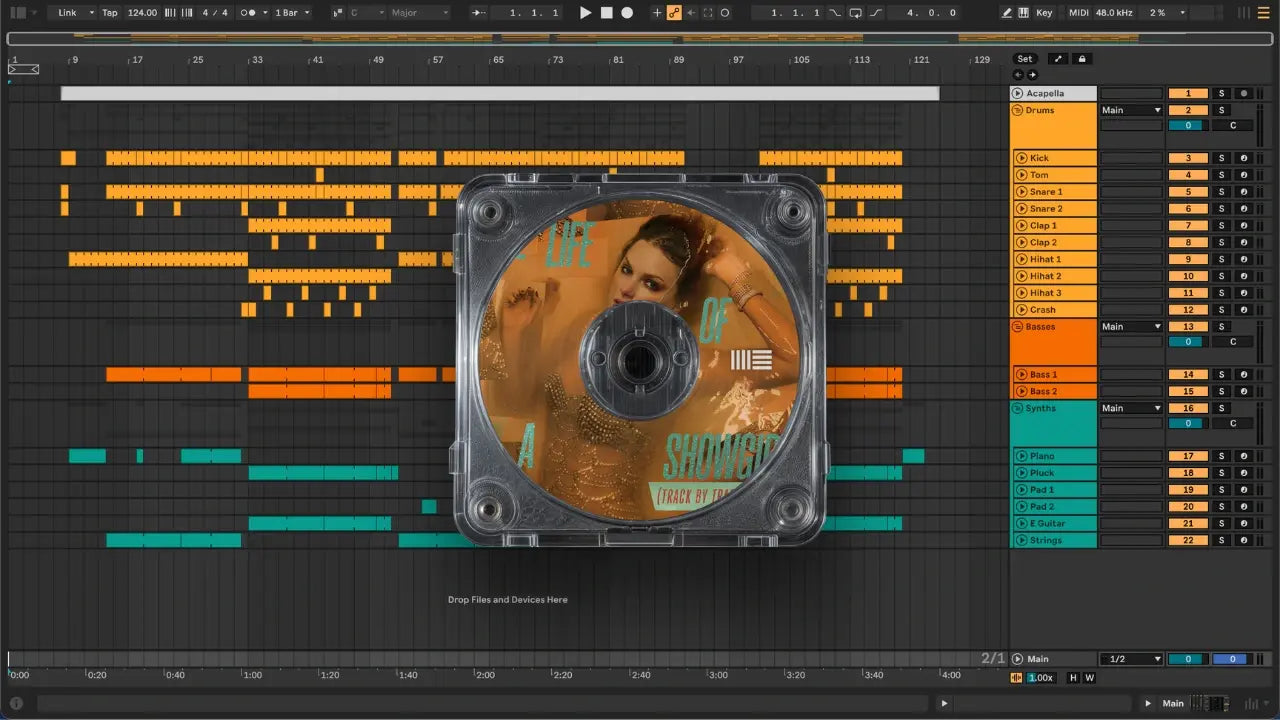
Task: Toggle the Punch-In switch
Action: tap(835, 13)
